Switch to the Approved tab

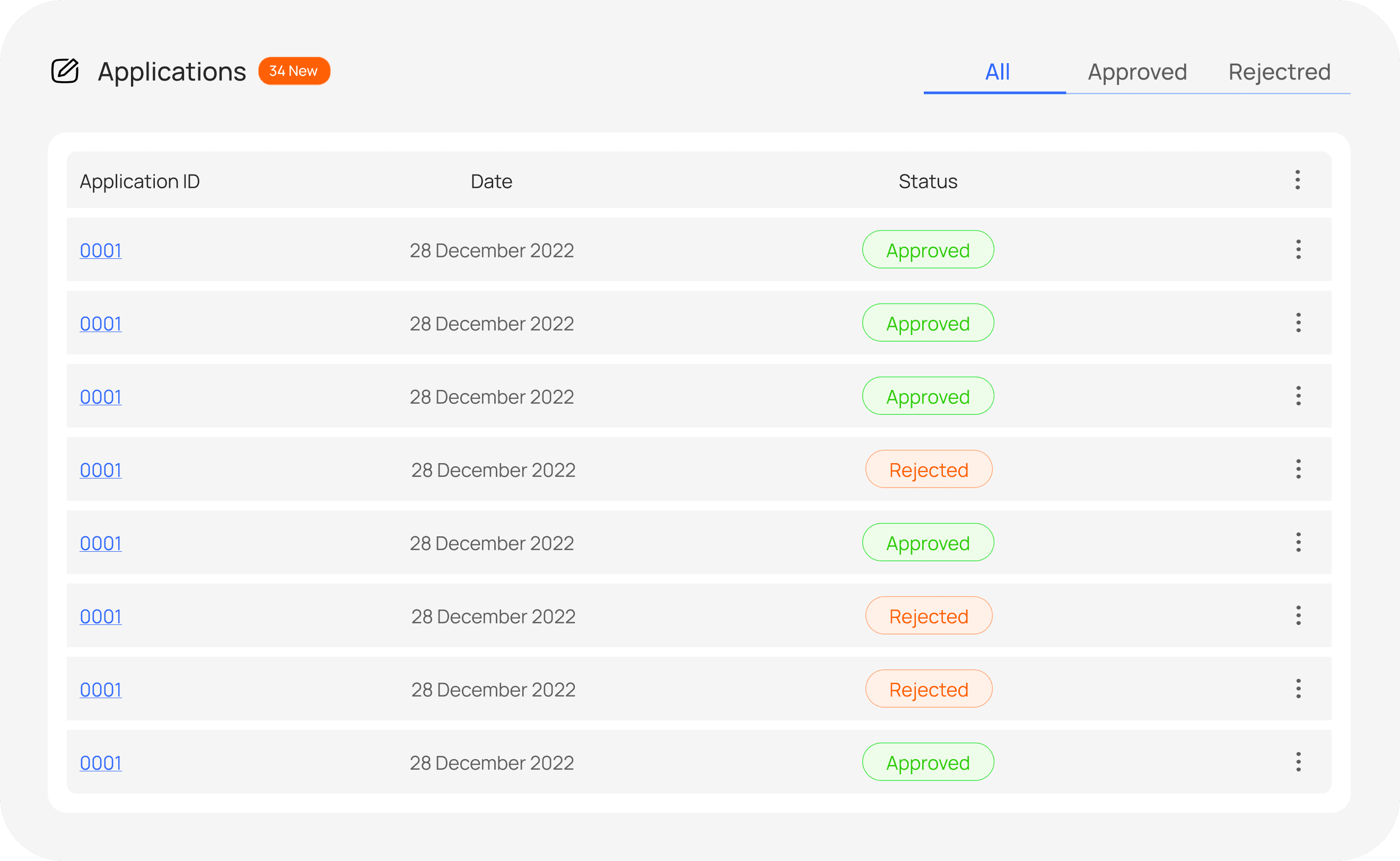pos(1137,72)
